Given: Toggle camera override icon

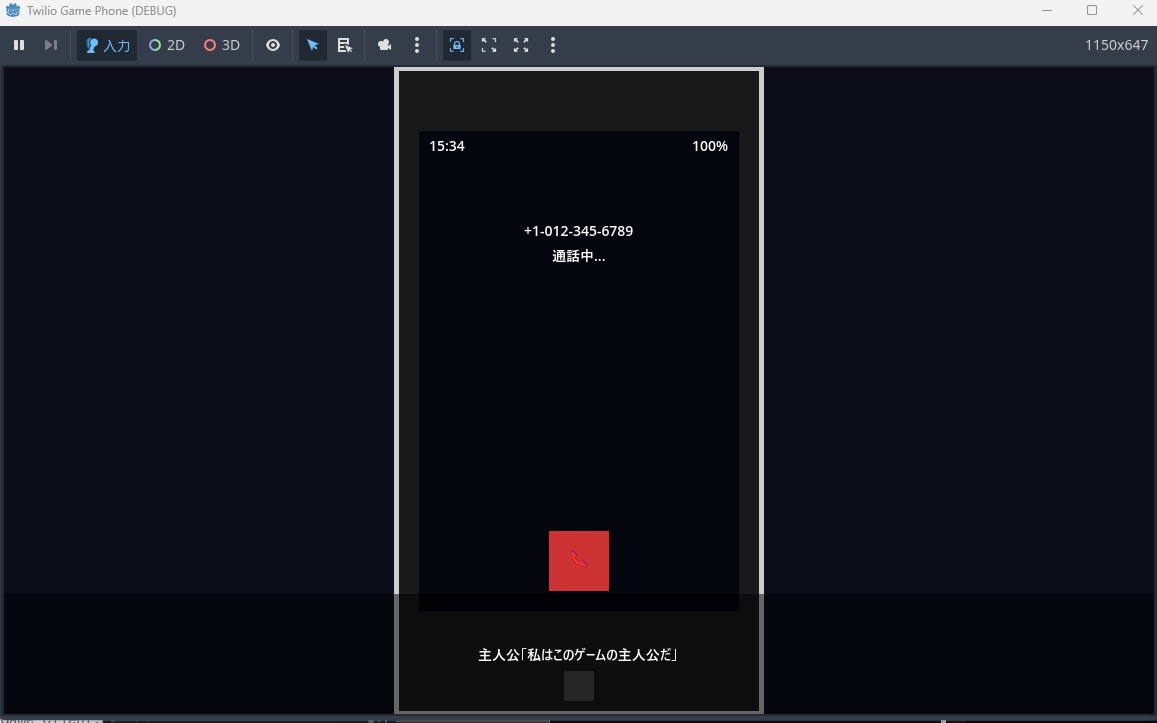Looking at the screenshot, I should (x=384, y=45).
